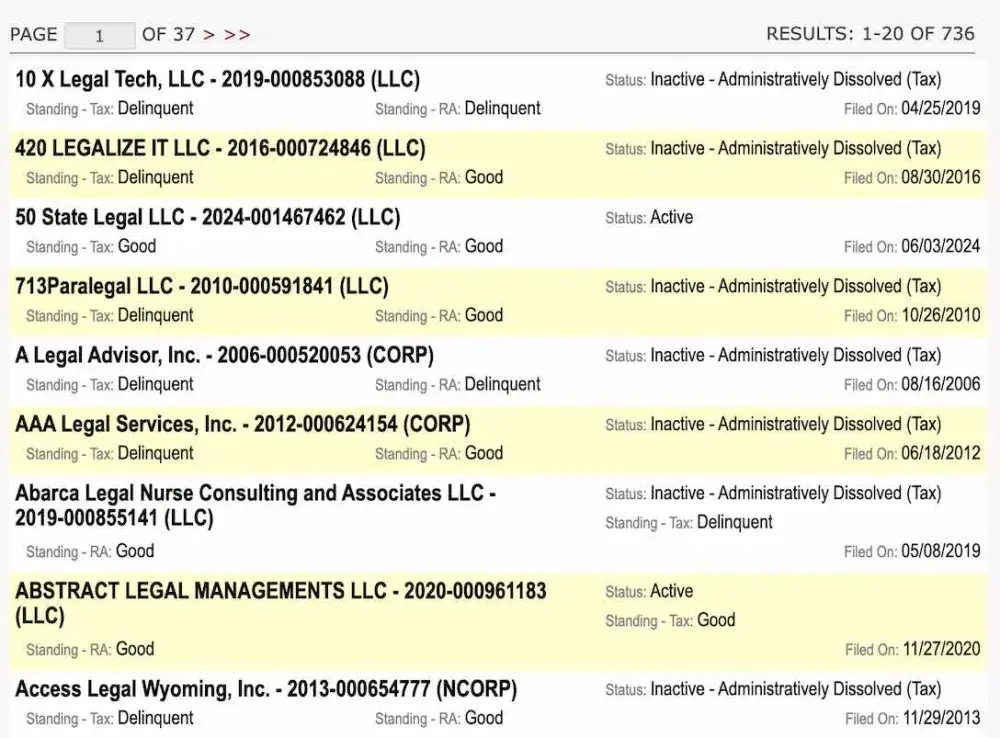Click the Results 1-20 of 736 counter
Image resolution: width=1000 pixels, height=738 pixels.
coord(870,34)
